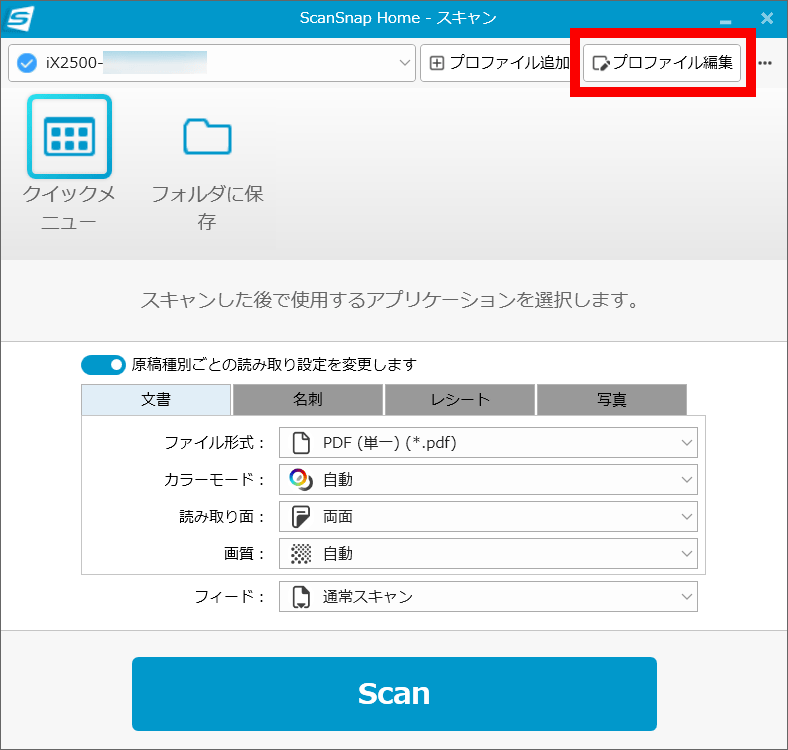The width and height of the screenshot is (788, 750).
Task: Click the color wheel icon in color mode field
Action: pyautogui.click(x=301, y=480)
